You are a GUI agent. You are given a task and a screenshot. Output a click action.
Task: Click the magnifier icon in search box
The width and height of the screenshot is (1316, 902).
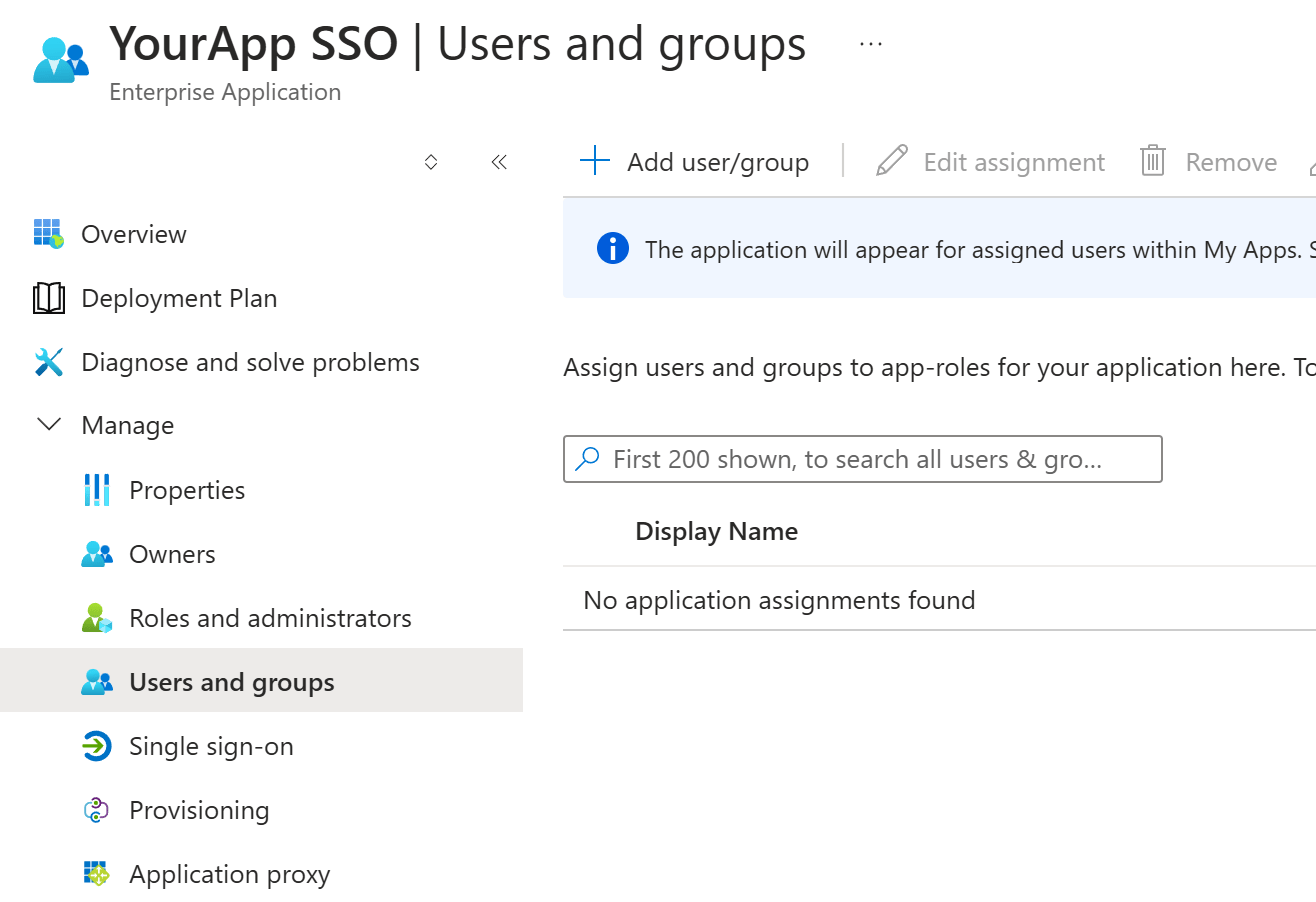click(588, 459)
